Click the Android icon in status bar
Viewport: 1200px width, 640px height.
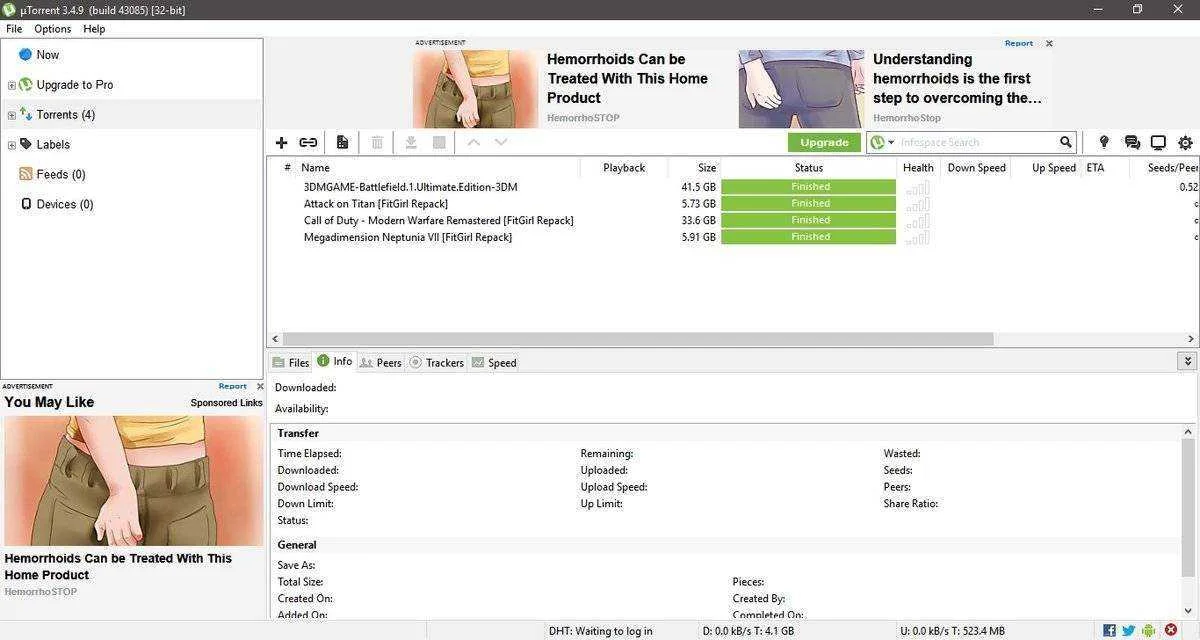(x=1149, y=631)
